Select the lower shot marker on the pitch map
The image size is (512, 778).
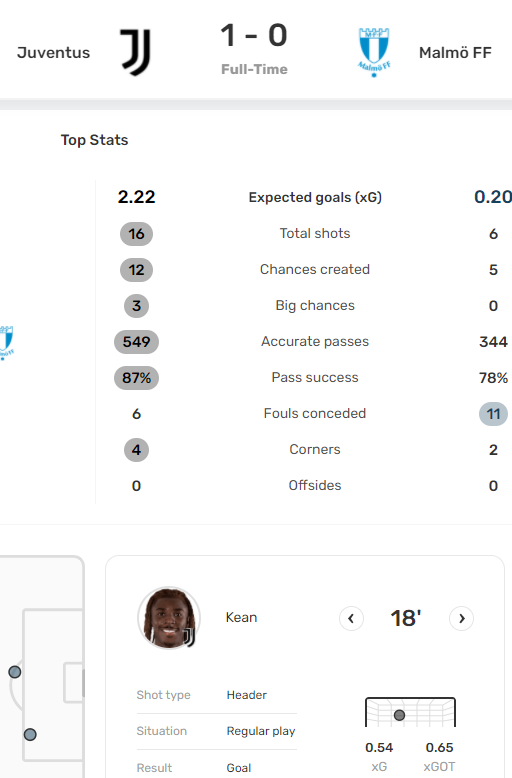click(30, 734)
